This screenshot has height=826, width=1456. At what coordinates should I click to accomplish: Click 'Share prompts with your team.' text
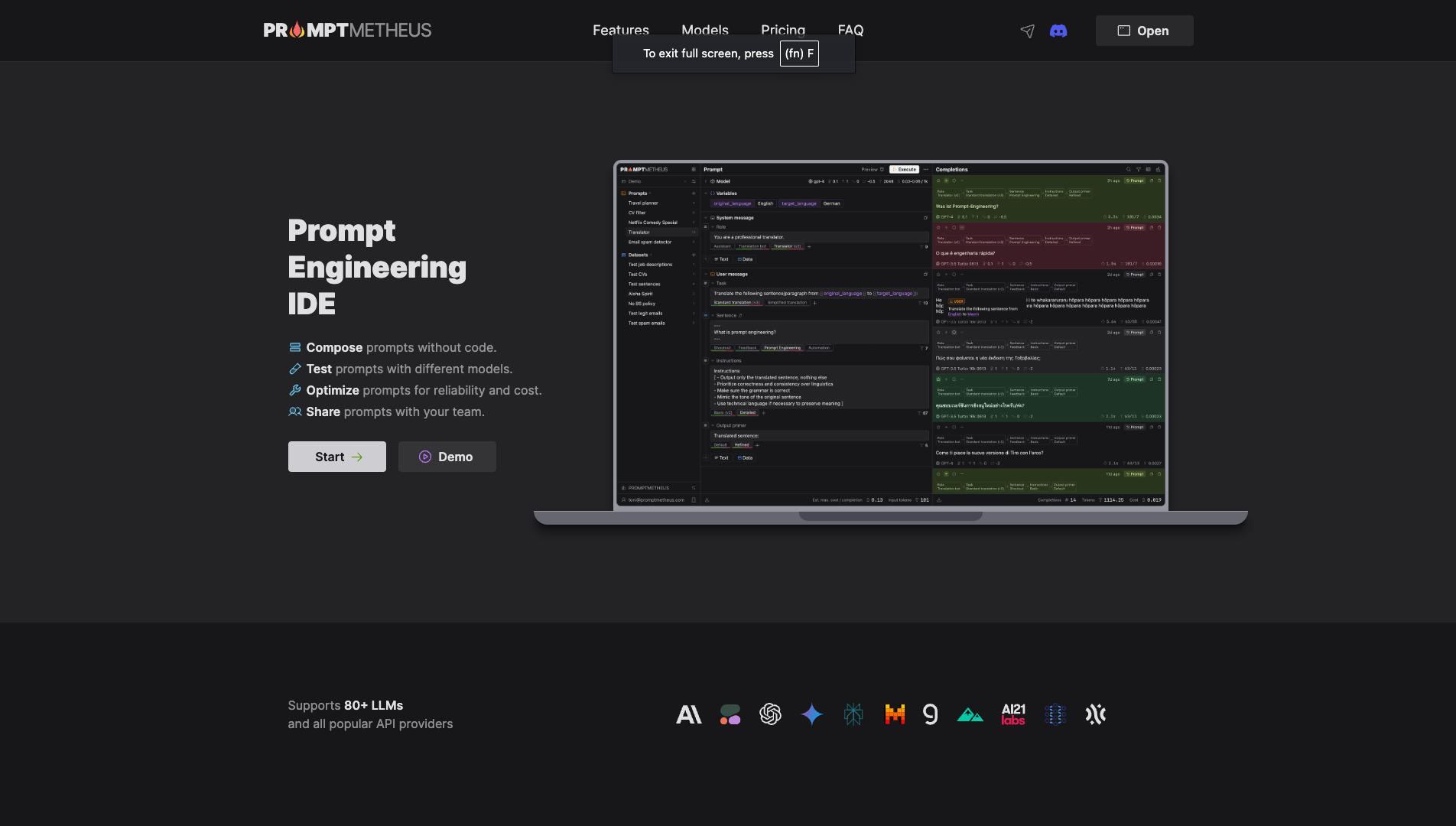(395, 411)
